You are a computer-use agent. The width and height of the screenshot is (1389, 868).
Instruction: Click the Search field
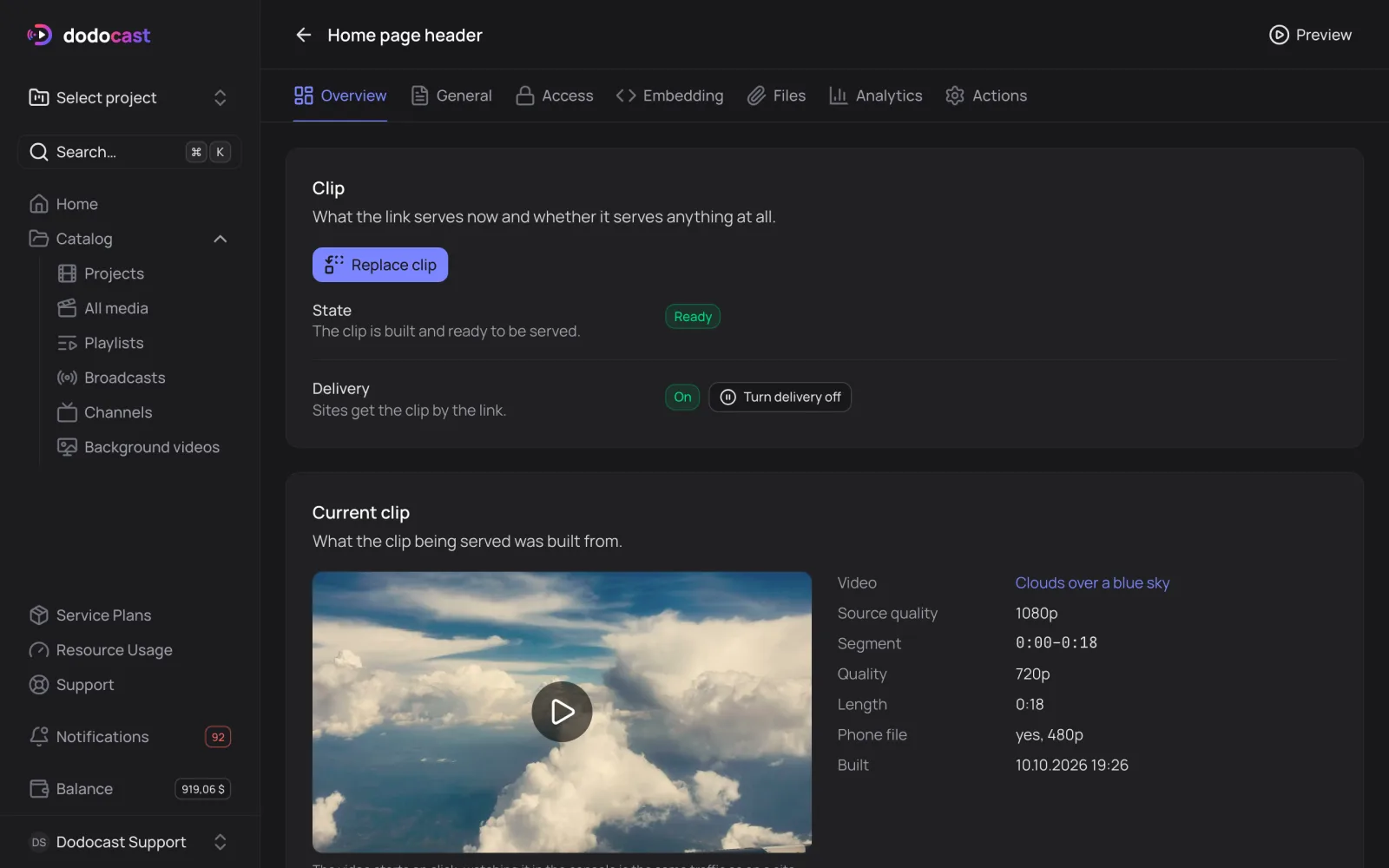pyautogui.click(x=129, y=152)
